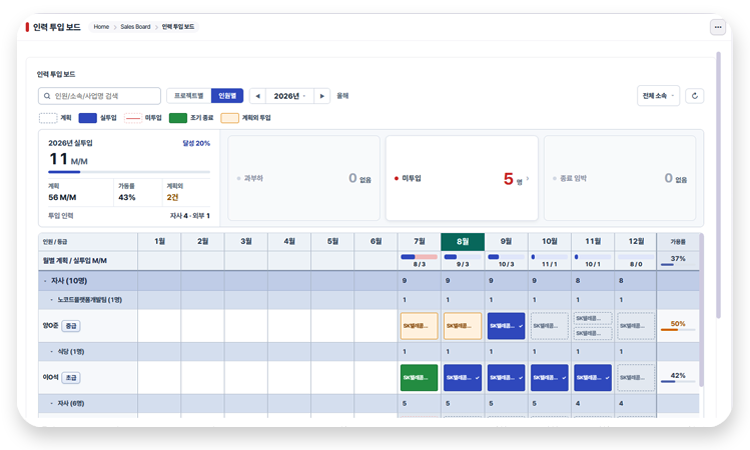
Task: Open the 종료 임박 summary card
Action: tap(620, 178)
